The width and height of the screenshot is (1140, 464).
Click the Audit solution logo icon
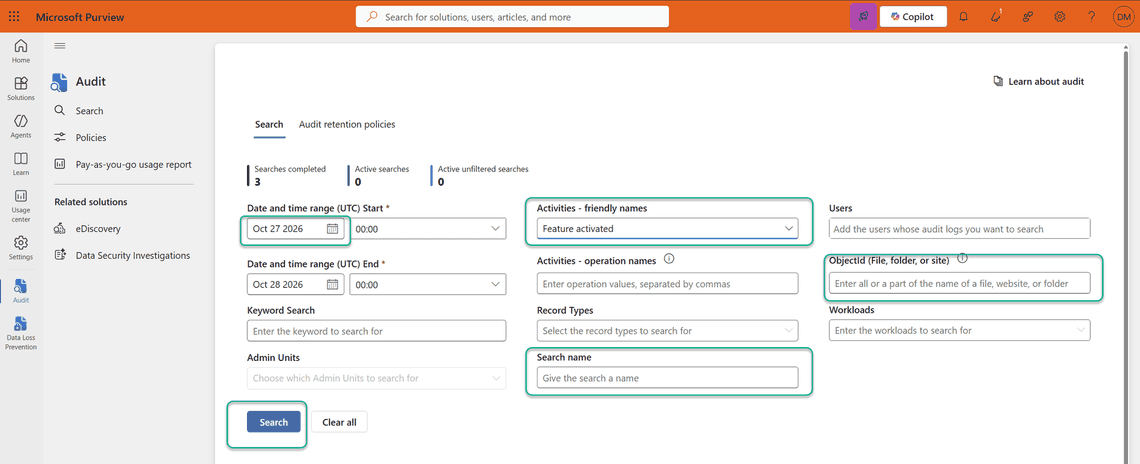point(59,83)
